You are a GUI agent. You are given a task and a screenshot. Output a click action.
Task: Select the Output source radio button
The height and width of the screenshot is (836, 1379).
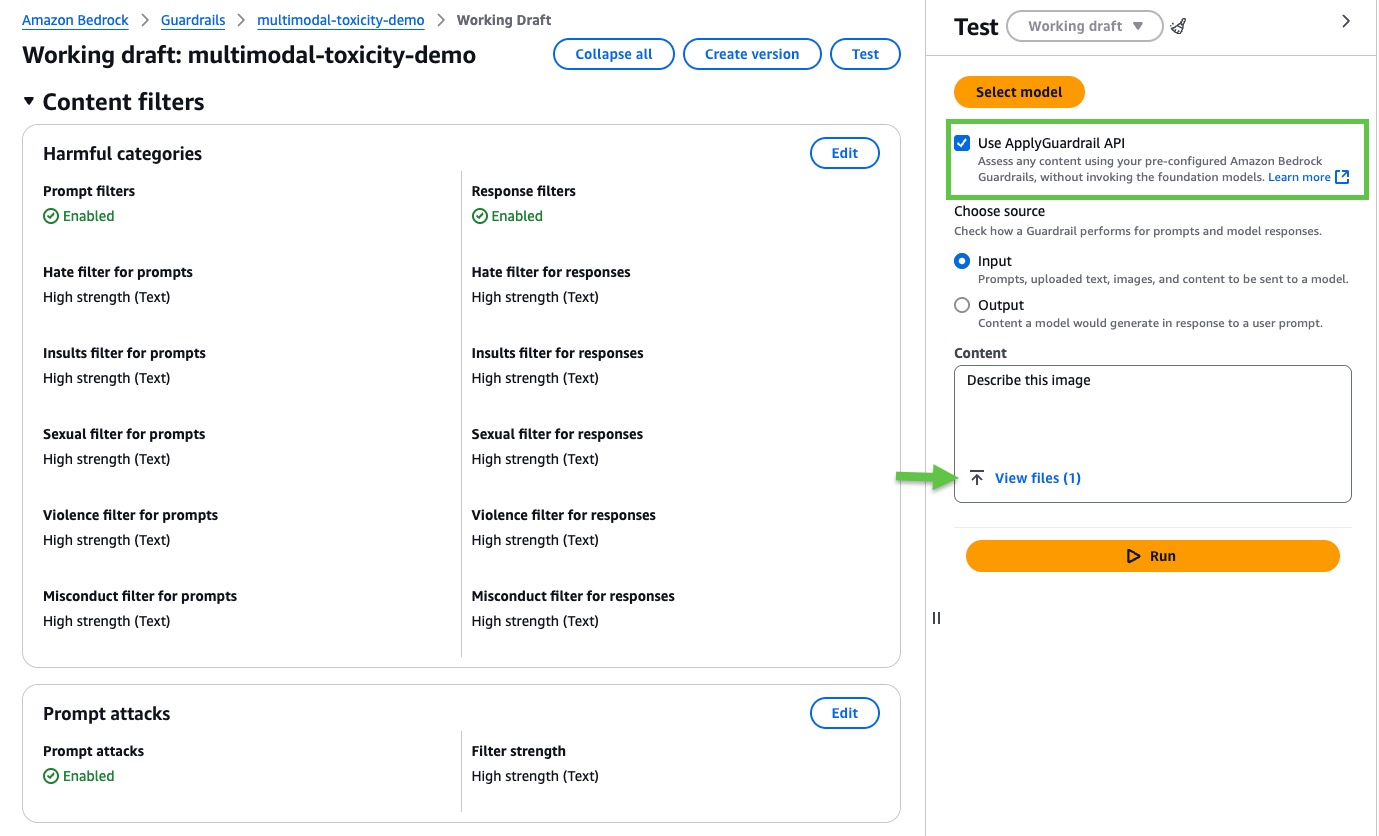coord(962,305)
